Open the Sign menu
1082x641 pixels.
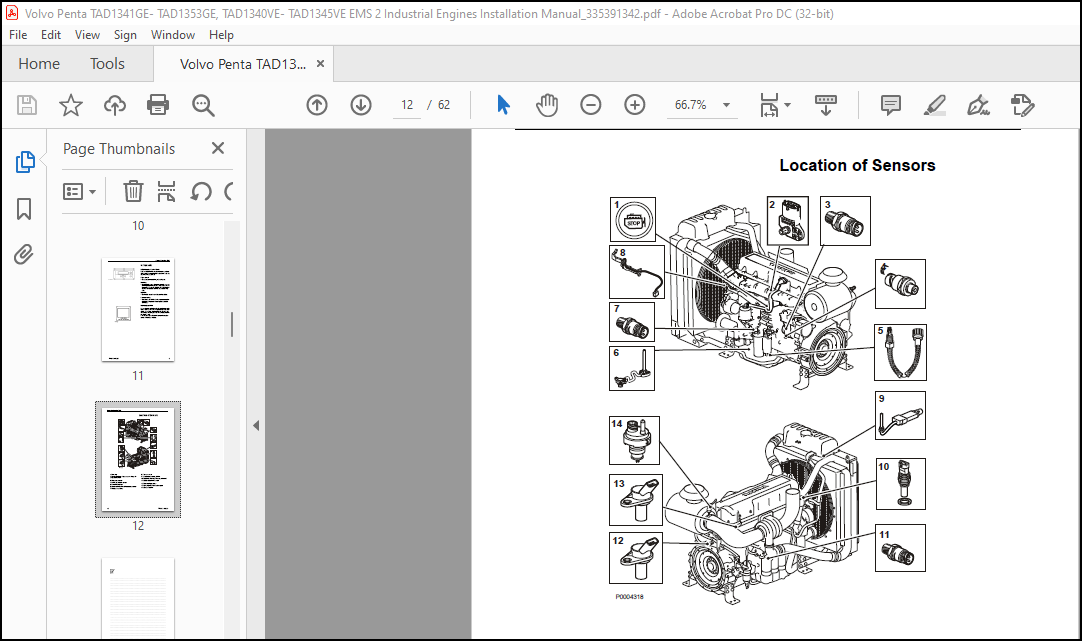[125, 34]
